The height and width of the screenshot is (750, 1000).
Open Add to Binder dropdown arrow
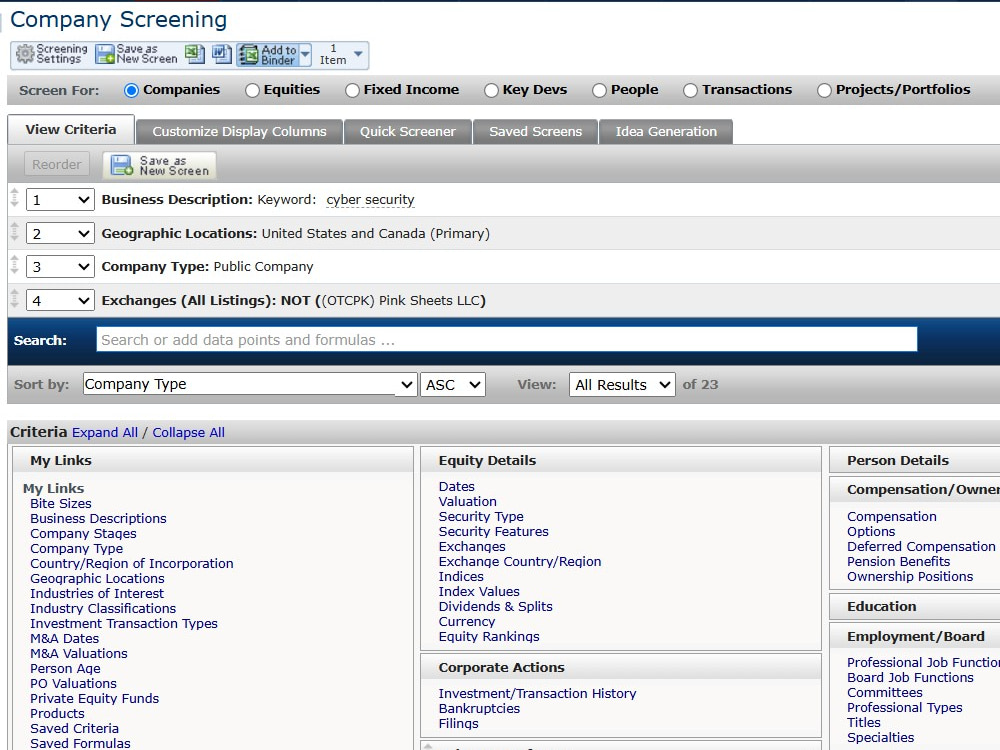click(305, 55)
